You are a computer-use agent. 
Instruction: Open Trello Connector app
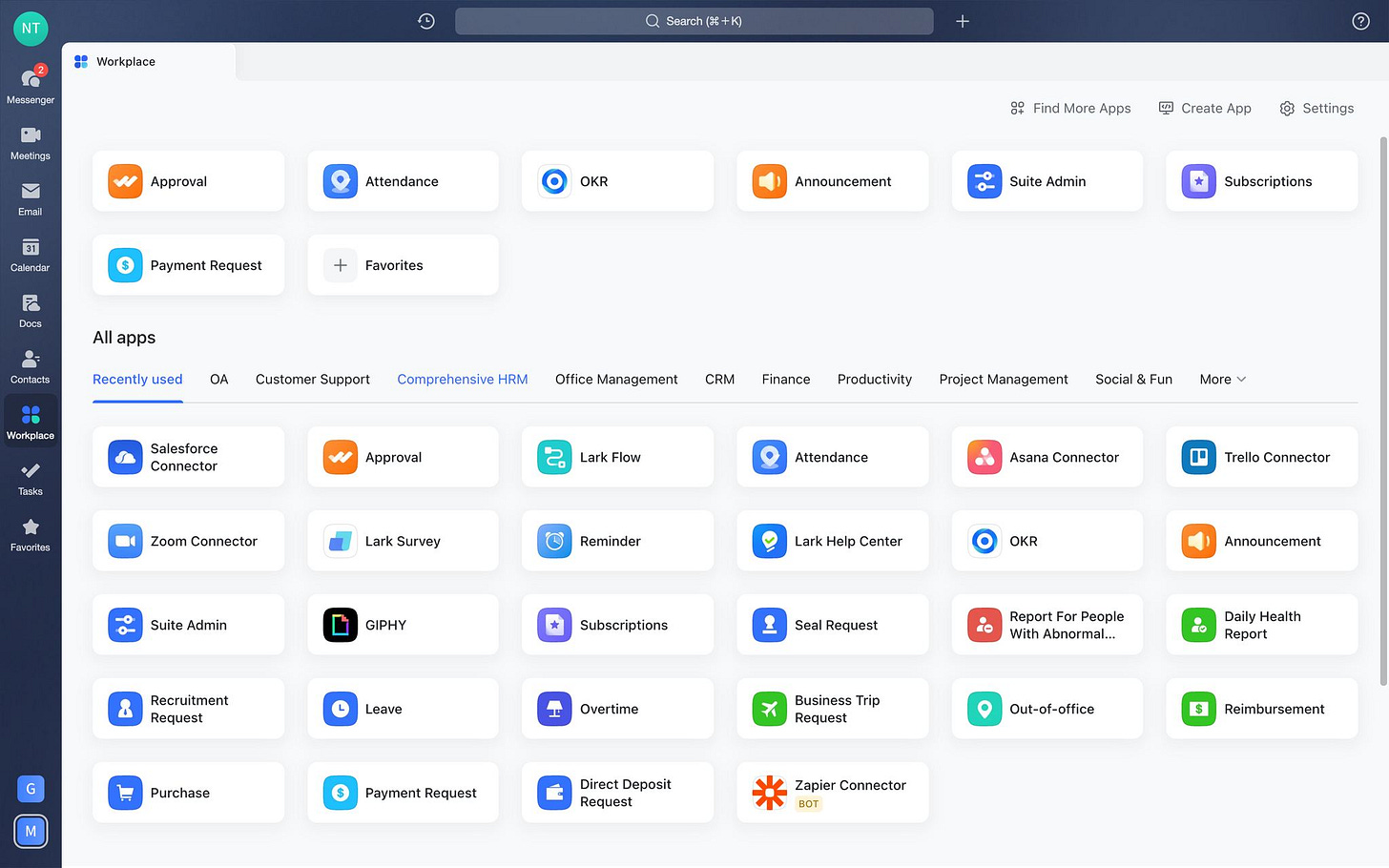pyautogui.click(x=1262, y=457)
